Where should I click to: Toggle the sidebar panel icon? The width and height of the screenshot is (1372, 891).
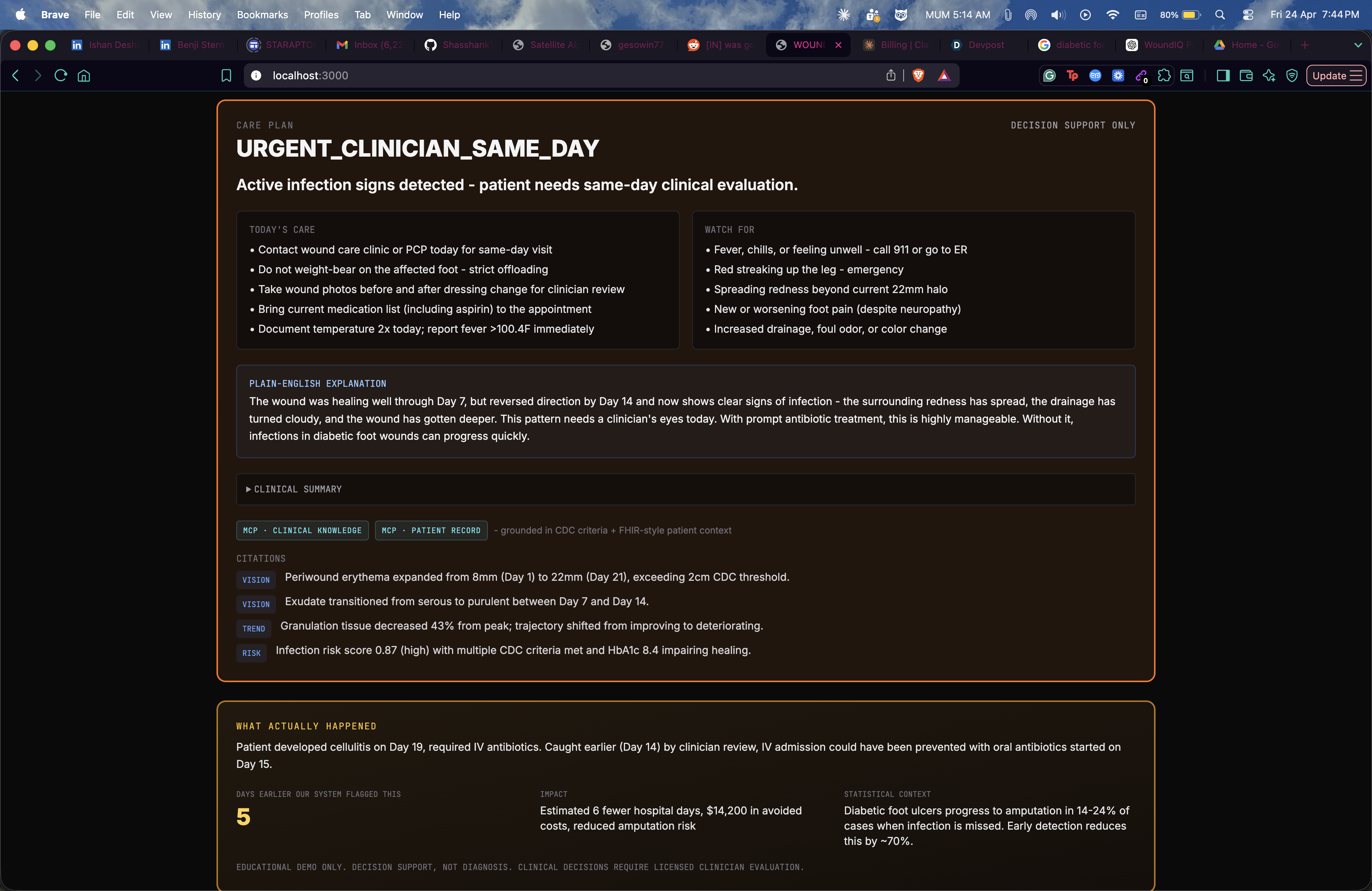[1223, 75]
